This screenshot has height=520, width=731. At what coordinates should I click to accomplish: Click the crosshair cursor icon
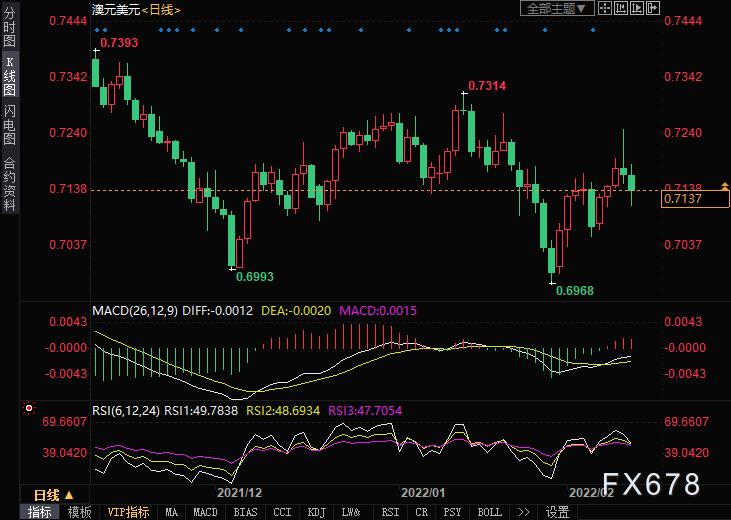[x=605, y=8]
